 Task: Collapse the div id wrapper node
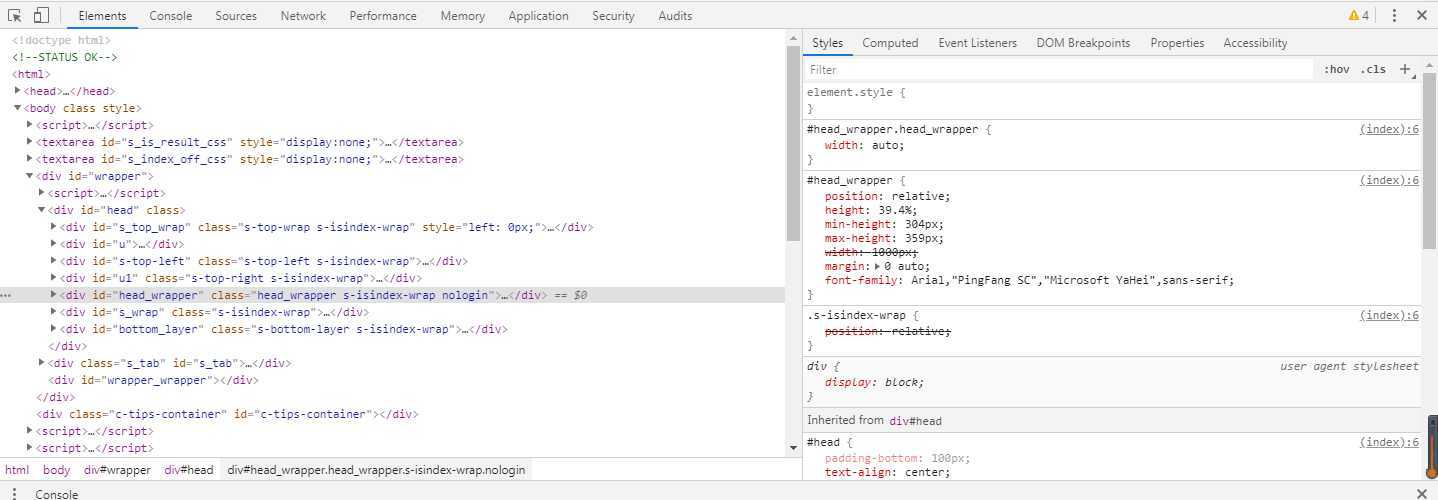pos(30,176)
